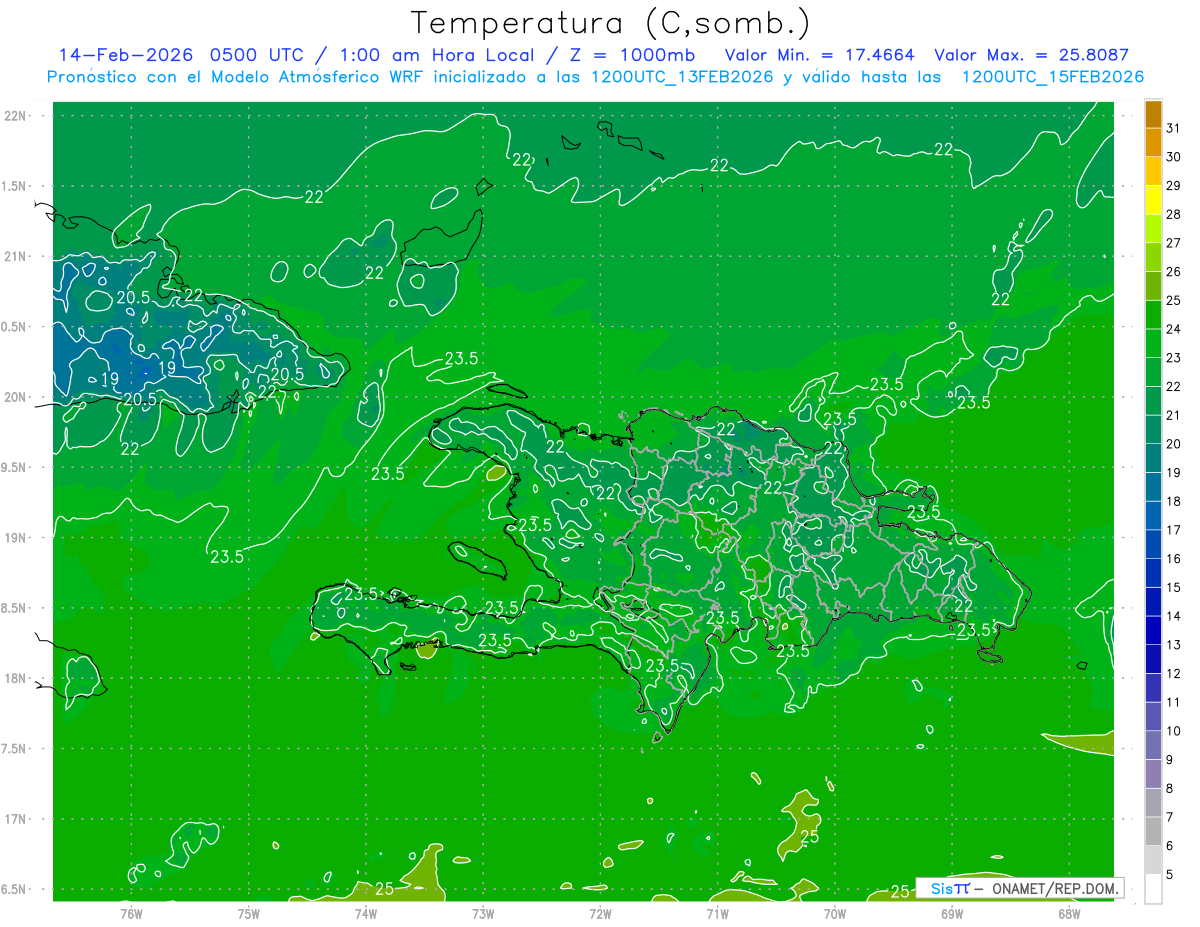This screenshot has height=927, width=1200.
Task: Pick the yellow swatch between legend 28 and 29
Action: 1153,200
